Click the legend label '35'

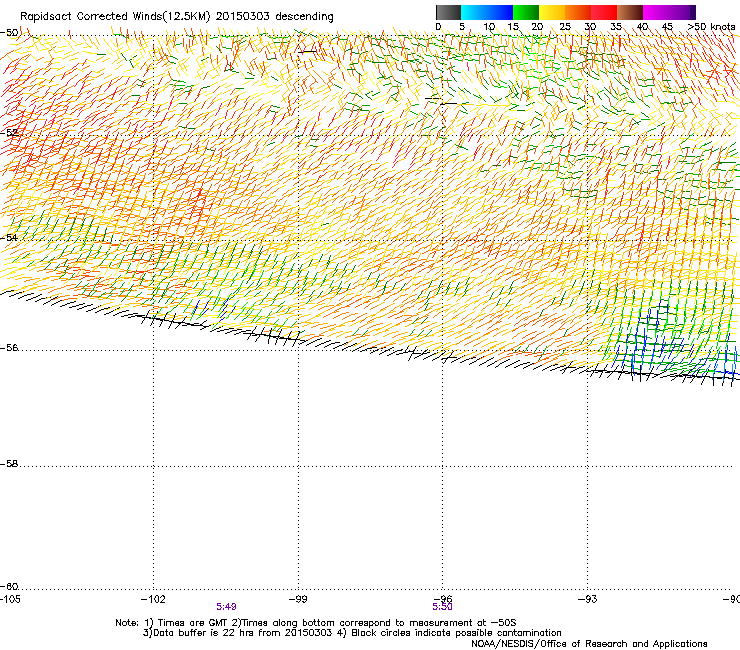[x=616, y=27]
